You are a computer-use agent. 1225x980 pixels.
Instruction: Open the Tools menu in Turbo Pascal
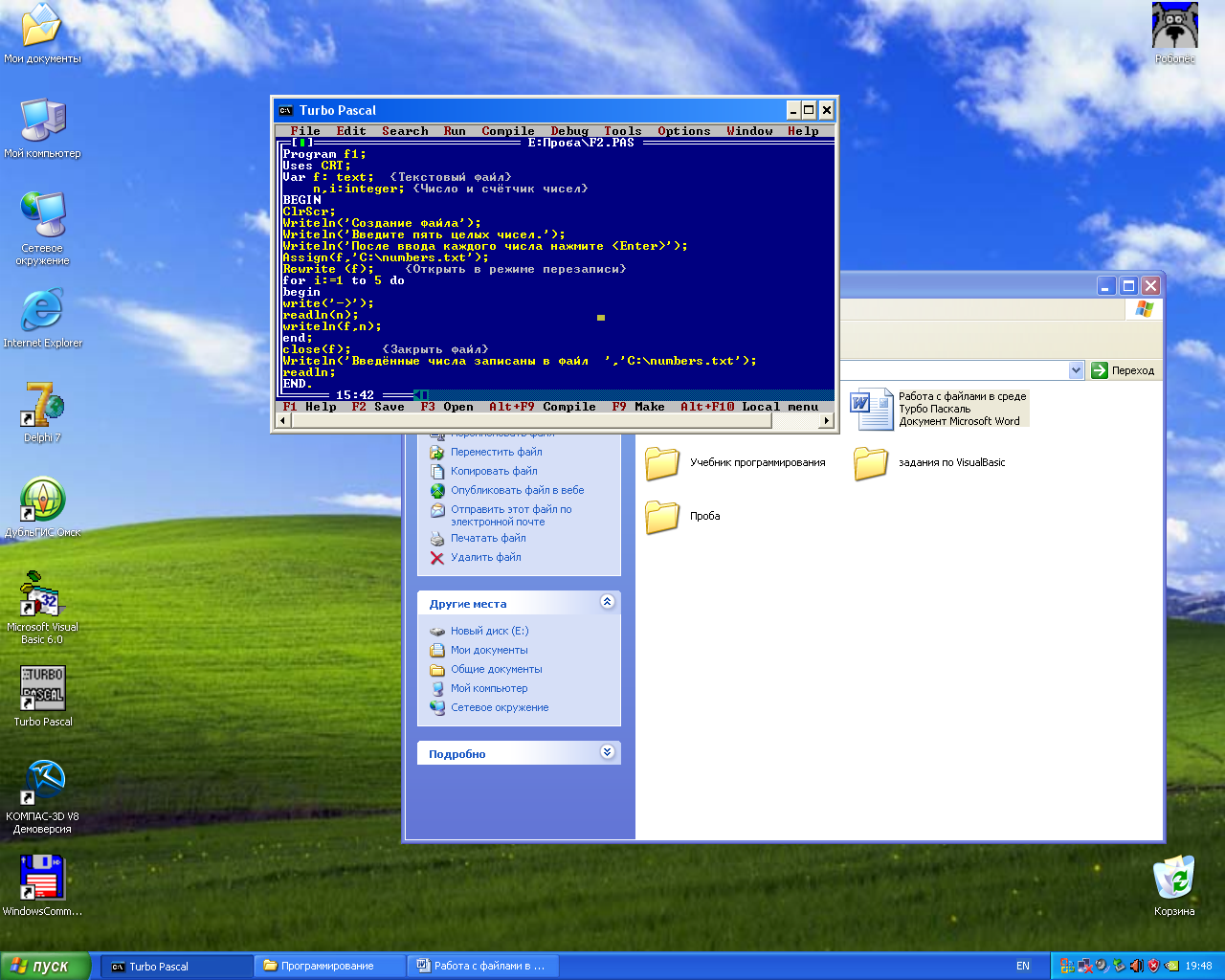click(x=623, y=131)
